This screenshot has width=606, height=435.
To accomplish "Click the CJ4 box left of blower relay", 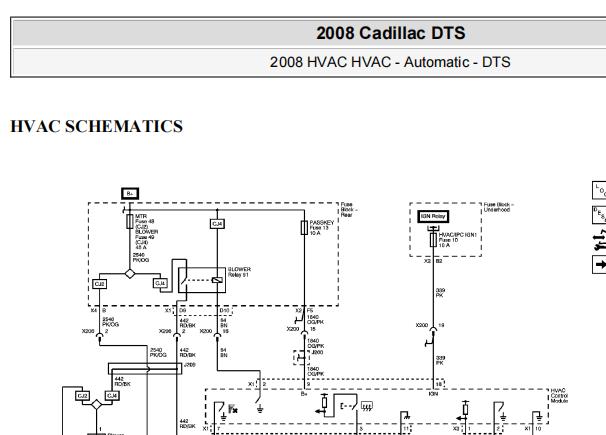I will tap(160, 283).
